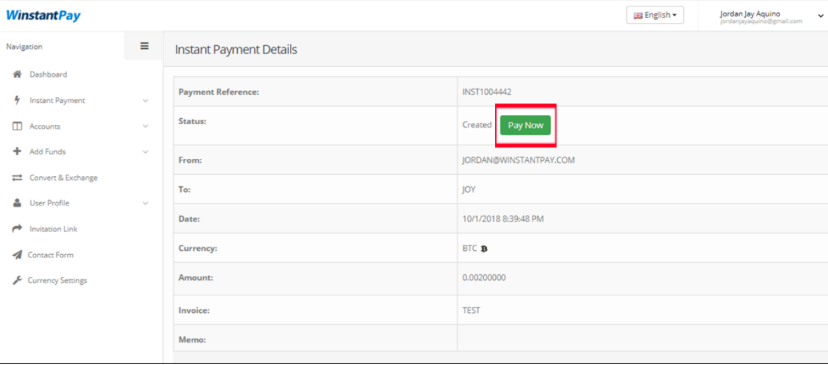Click the Invoice label
This screenshot has height=365, width=828.
(x=194, y=311)
